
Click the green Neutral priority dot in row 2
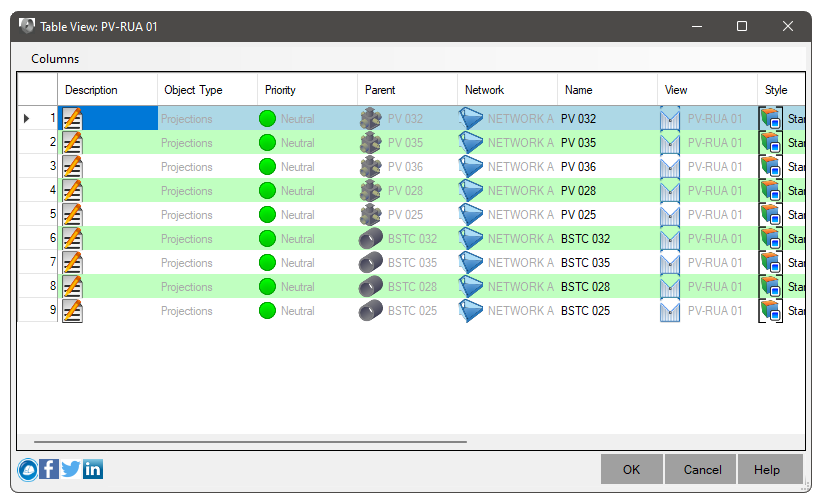[267, 143]
